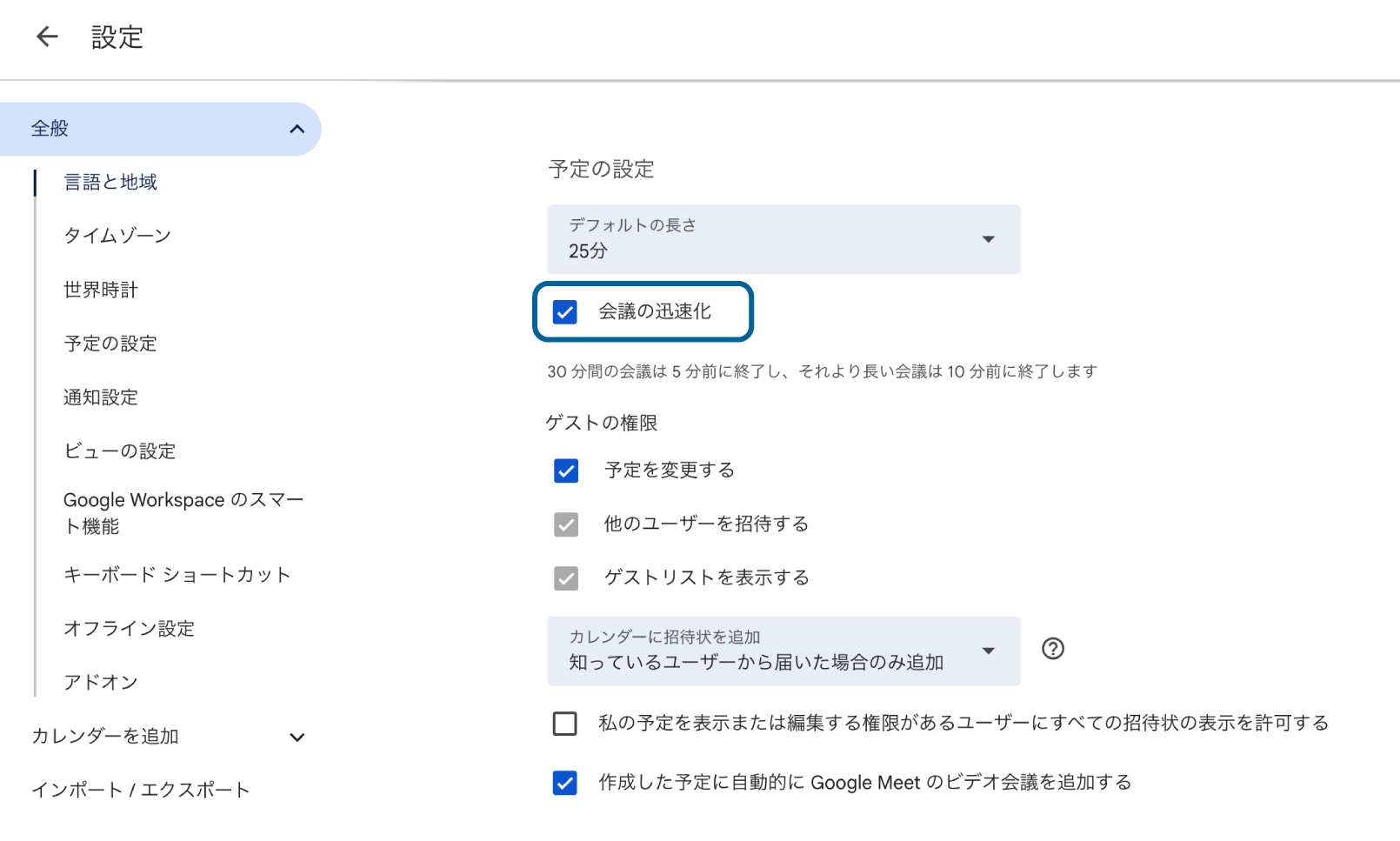The width and height of the screenshot is (1400, 841).
Task: Enable the 招待状の表示を許可する checkbox
Action: (x=565, y=724)
